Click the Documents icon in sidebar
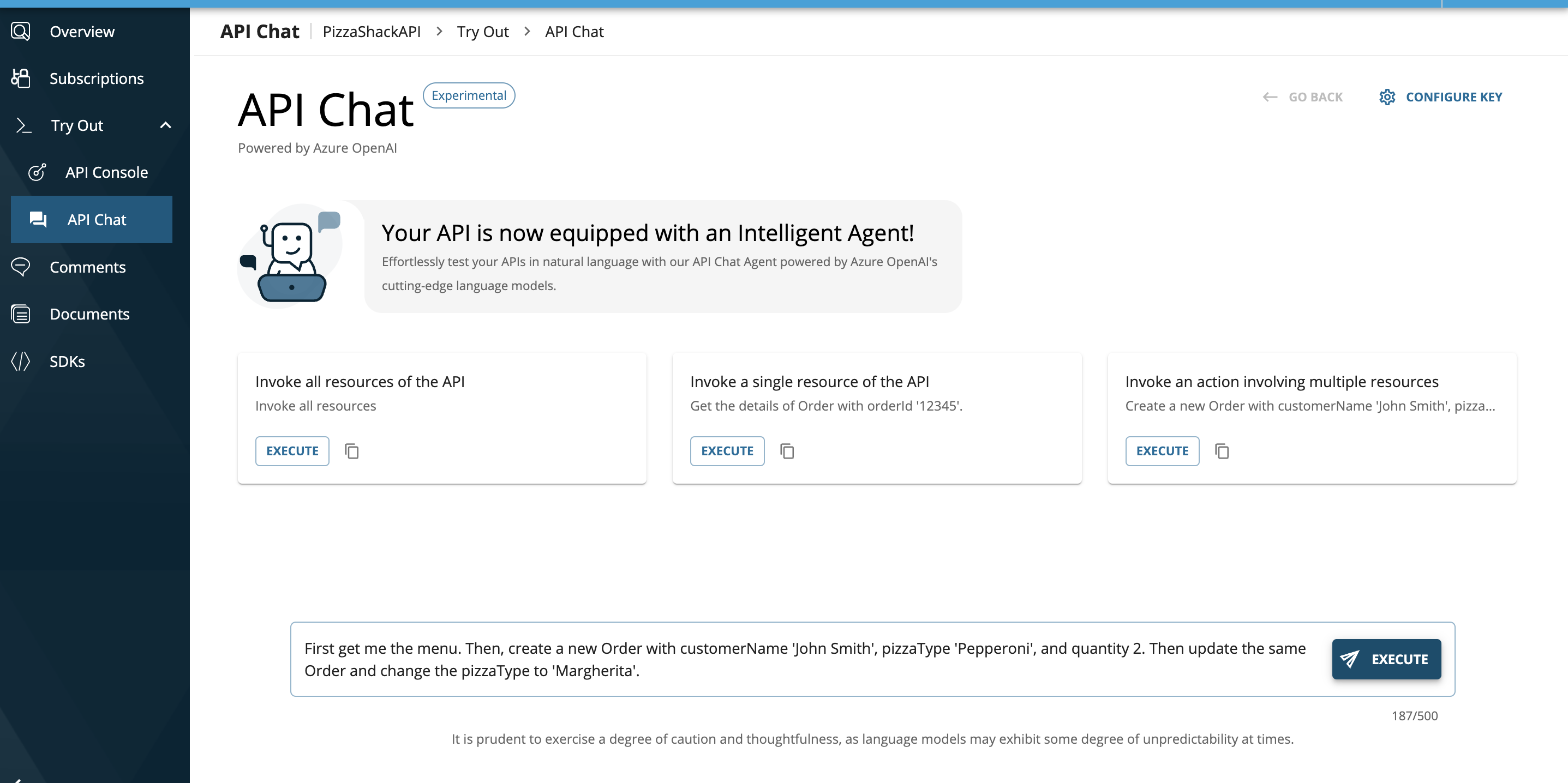1568x783 pixels. coord(21,314)
